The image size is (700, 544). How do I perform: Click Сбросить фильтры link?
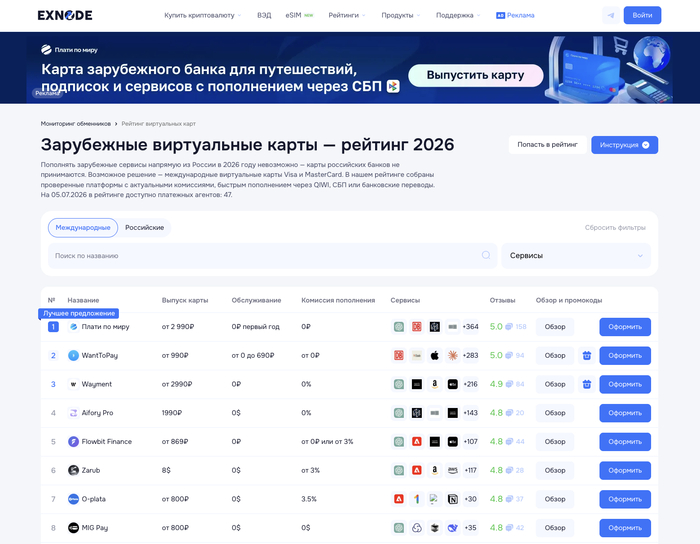[615, 228]
